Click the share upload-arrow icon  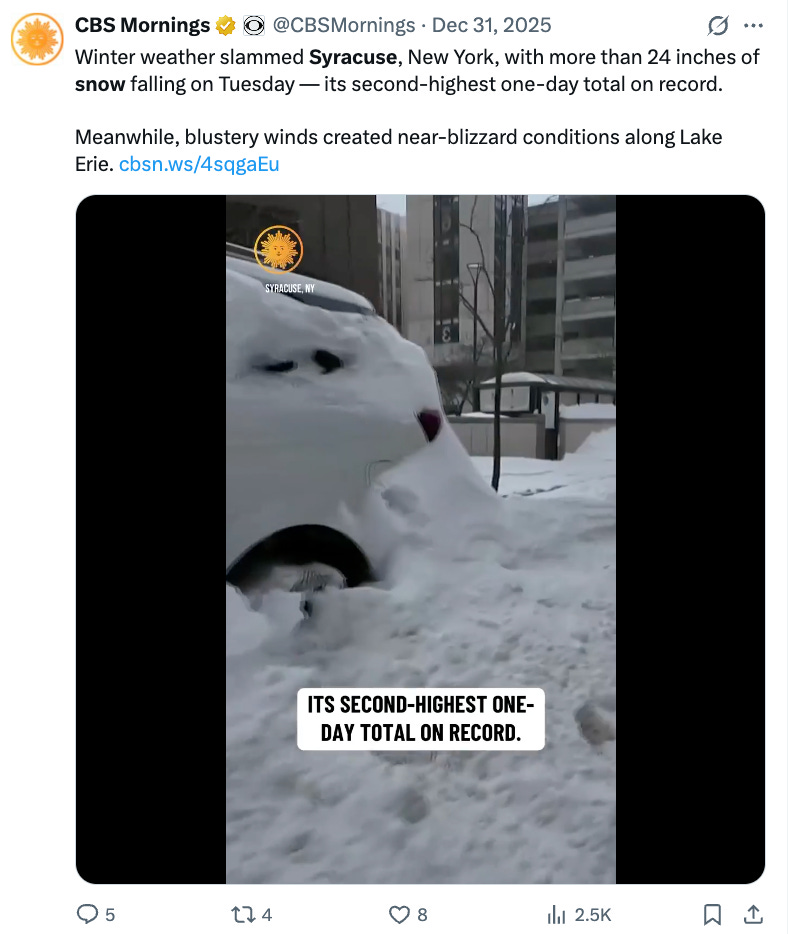[x=753, y=914]
